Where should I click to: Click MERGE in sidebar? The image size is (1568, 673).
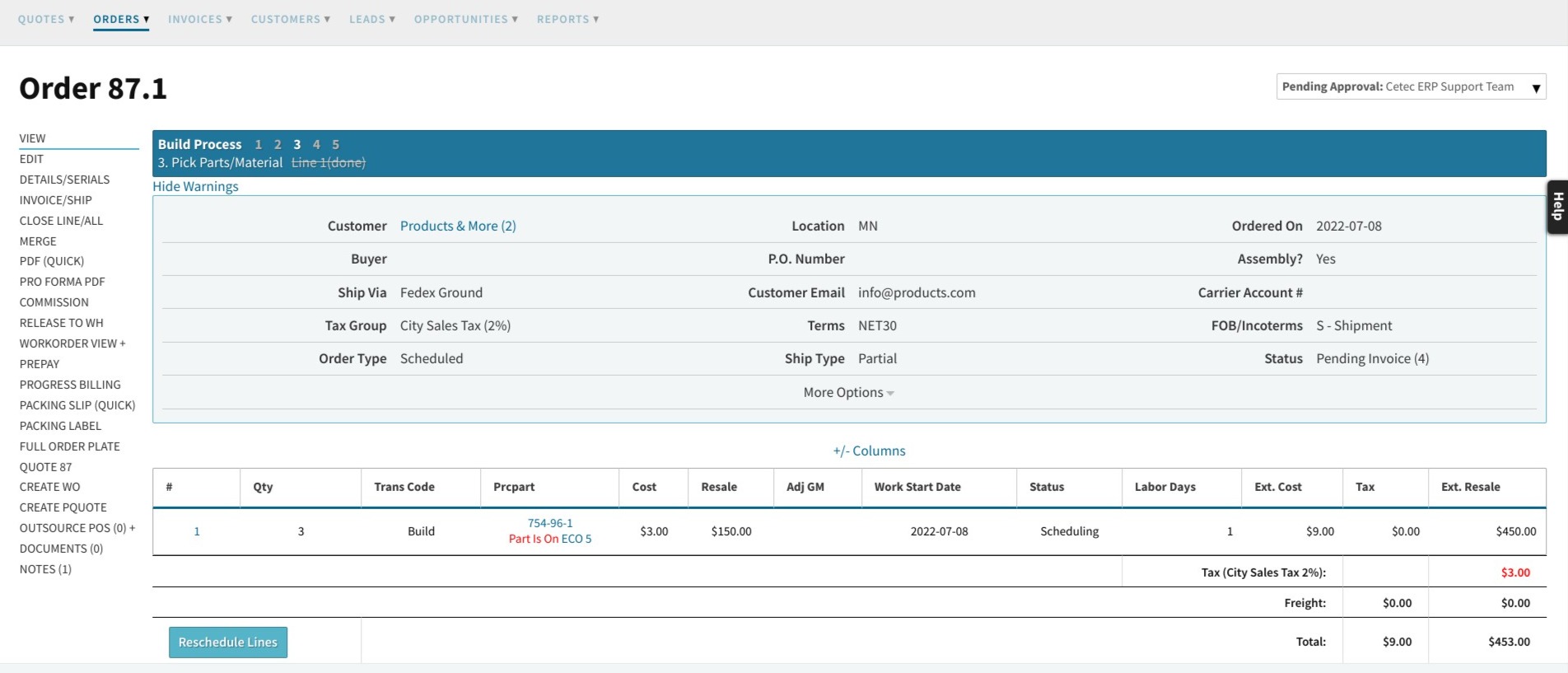point(38,241)
